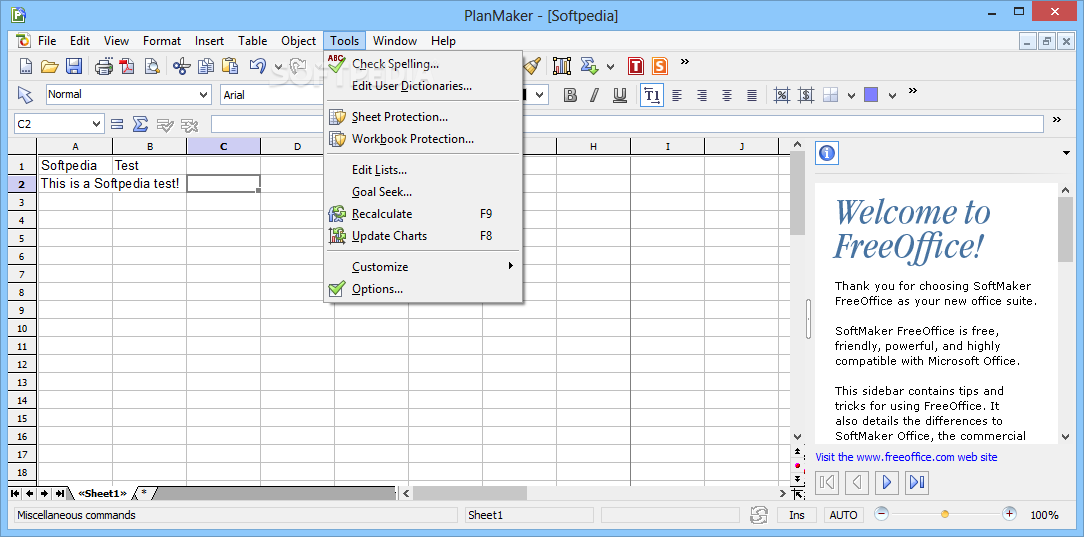Click Recalculate in the Tools menu
This screenshot has height=537, width=1084.
[423, 214]
